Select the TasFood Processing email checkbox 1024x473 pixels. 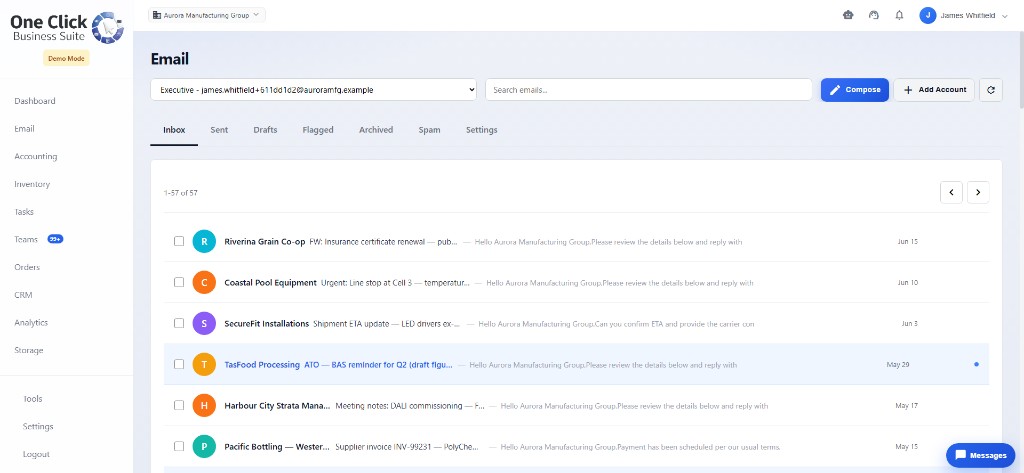[179, 365]
